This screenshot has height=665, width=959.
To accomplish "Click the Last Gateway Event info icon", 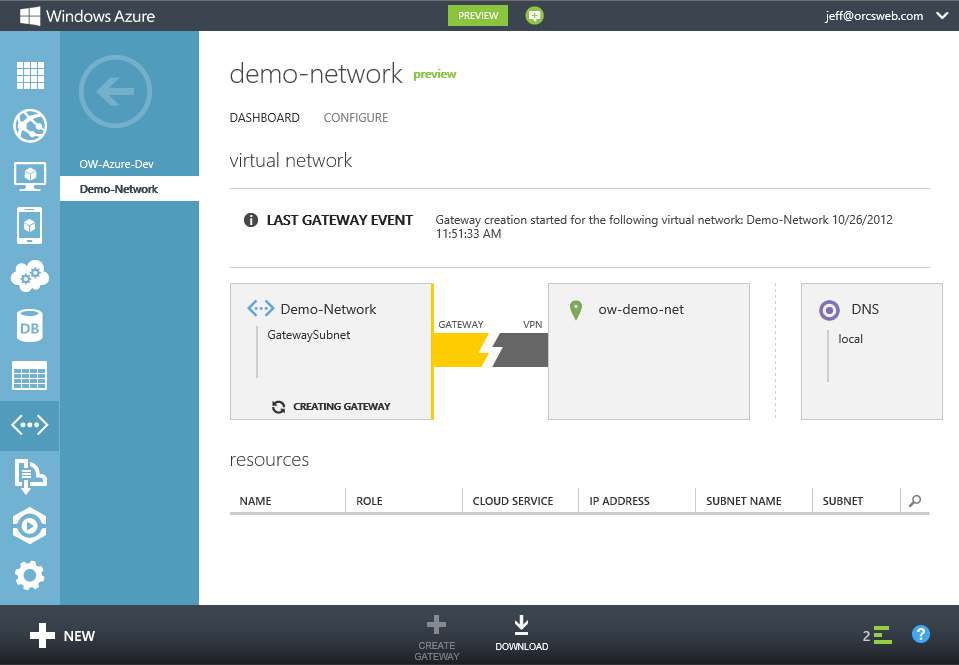I will [251, 220].
